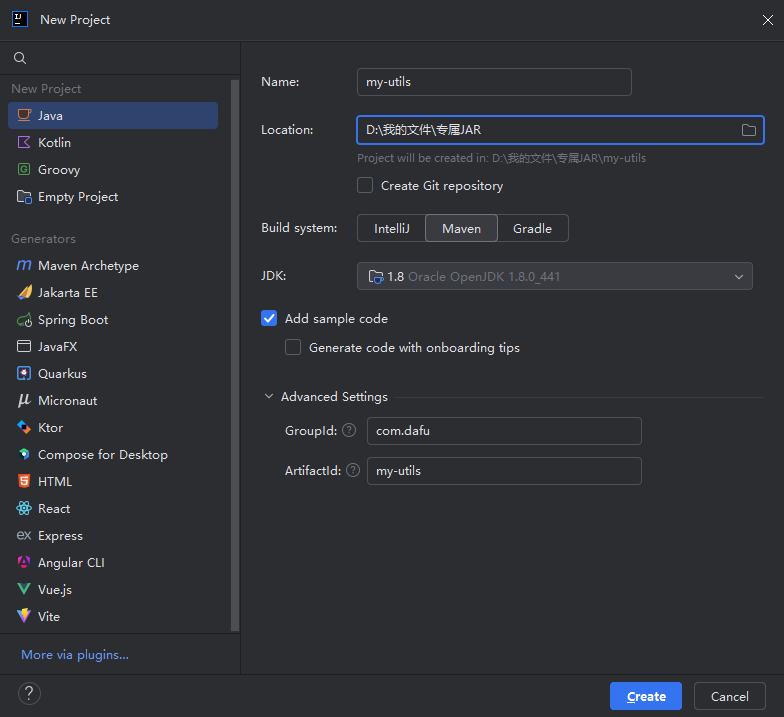Choose the React generator icon

(x=24, y=508)
